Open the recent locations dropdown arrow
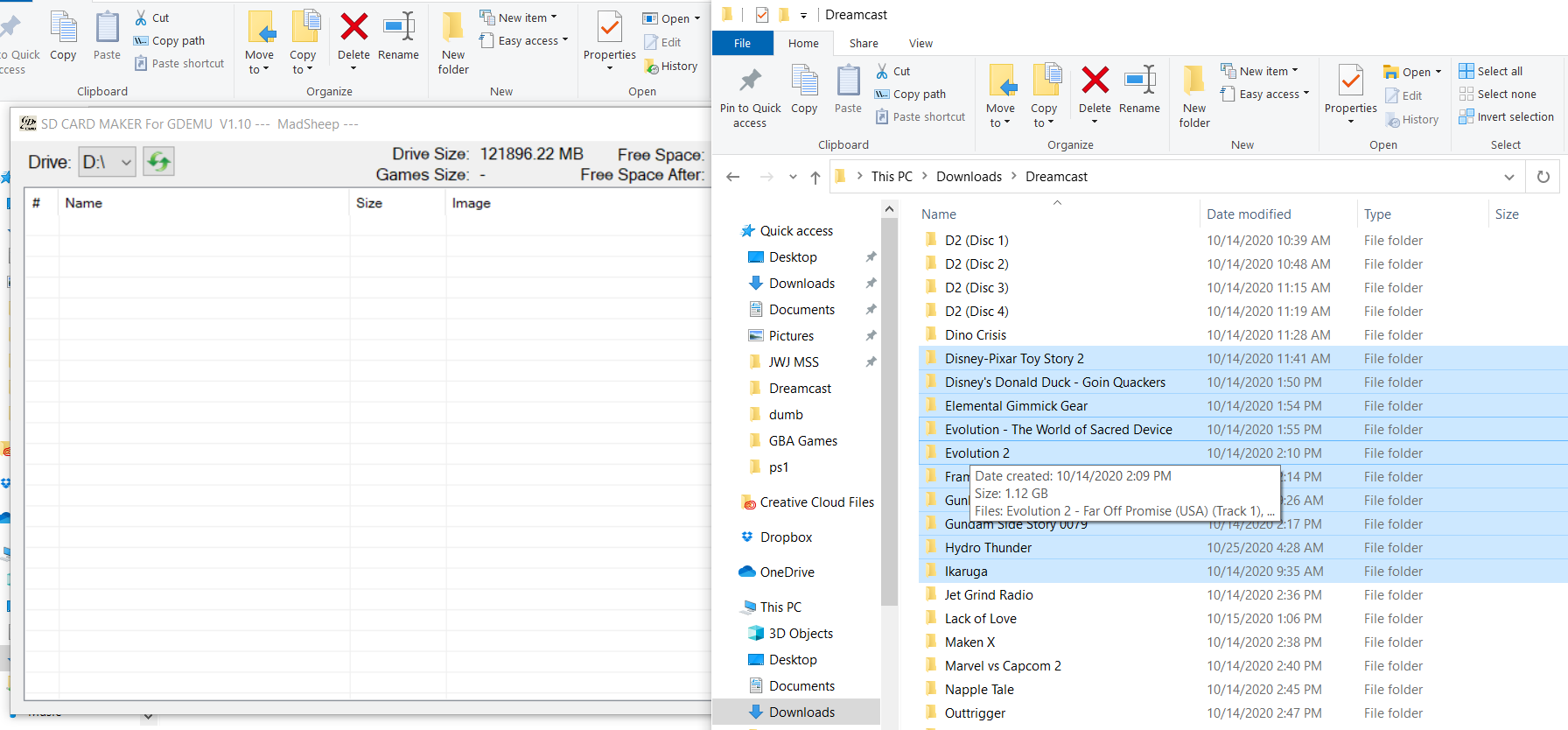The height and width of the screenshot is (730, 1568). tap(793, 177)
